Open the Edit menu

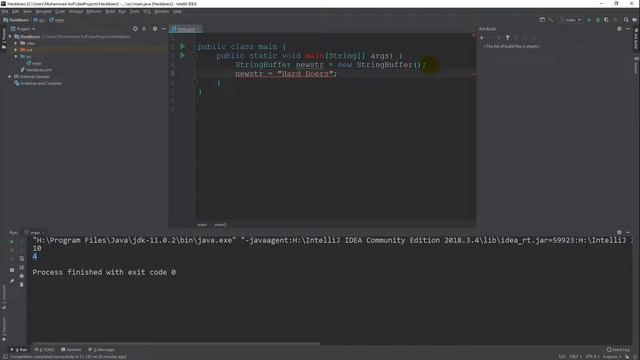(16, 11)
